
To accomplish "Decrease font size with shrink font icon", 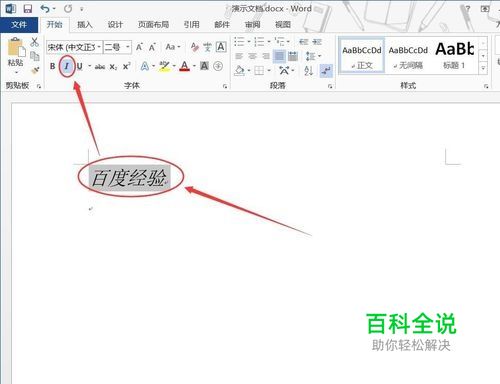I will tap(152, 47).
